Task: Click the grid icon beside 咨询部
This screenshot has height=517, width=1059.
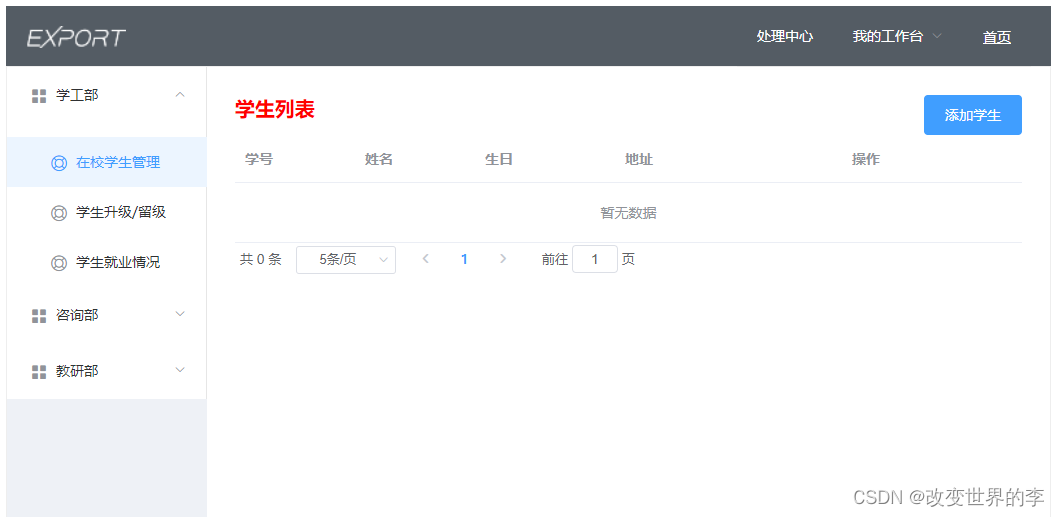Action: (x=39, y=316)
